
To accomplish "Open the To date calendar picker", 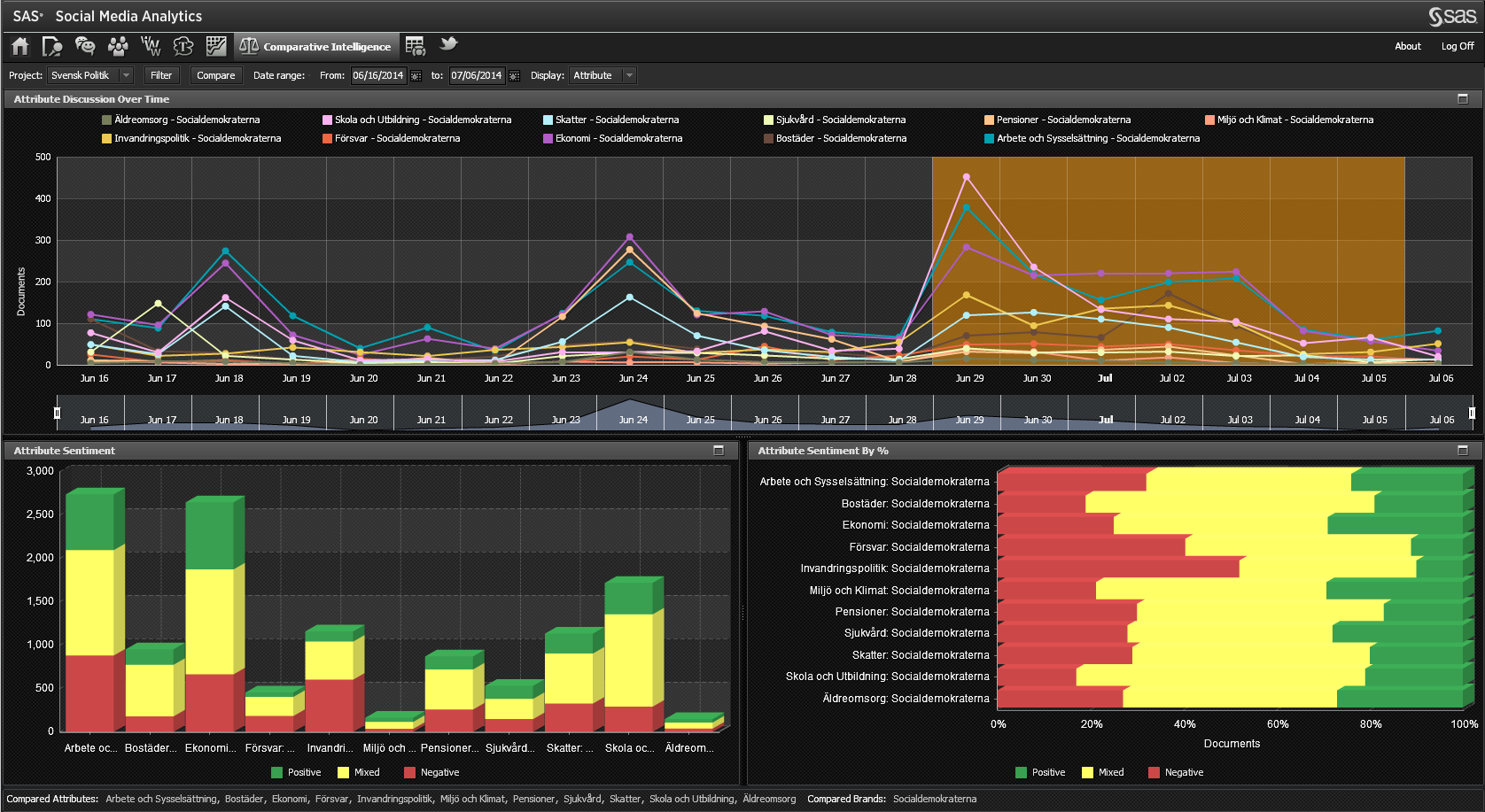I will coord(514,76).
